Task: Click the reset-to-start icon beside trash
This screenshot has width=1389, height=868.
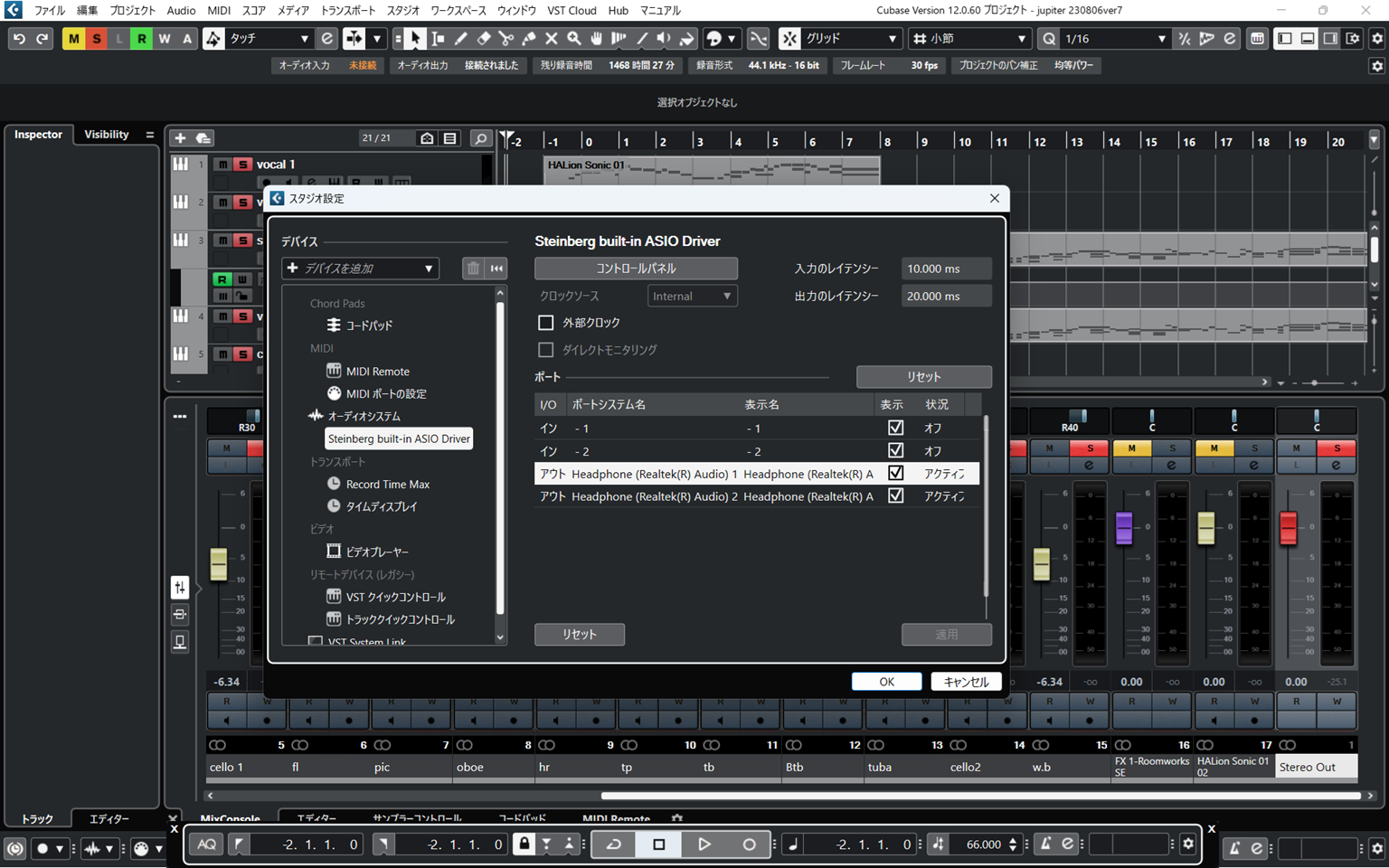Action: click(496, 269)
